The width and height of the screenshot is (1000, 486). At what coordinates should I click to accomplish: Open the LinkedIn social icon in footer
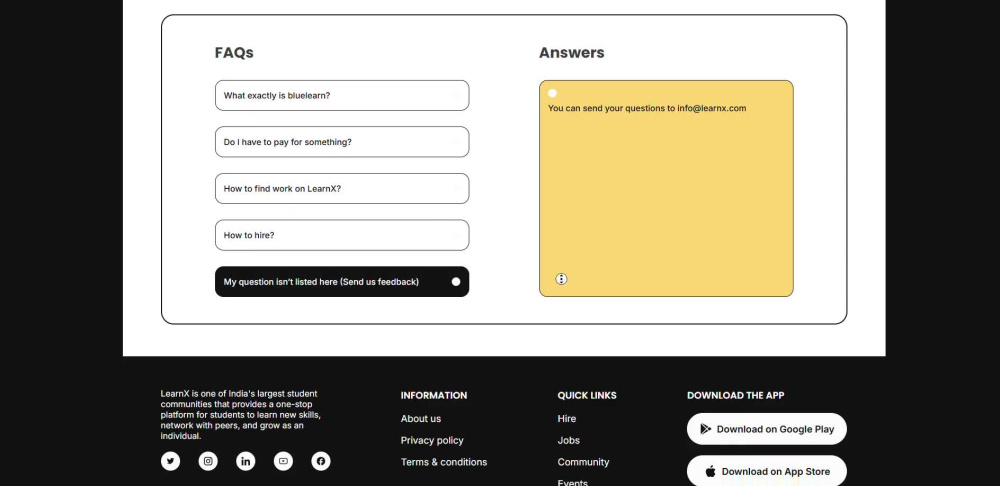click(x=246, y=461)
